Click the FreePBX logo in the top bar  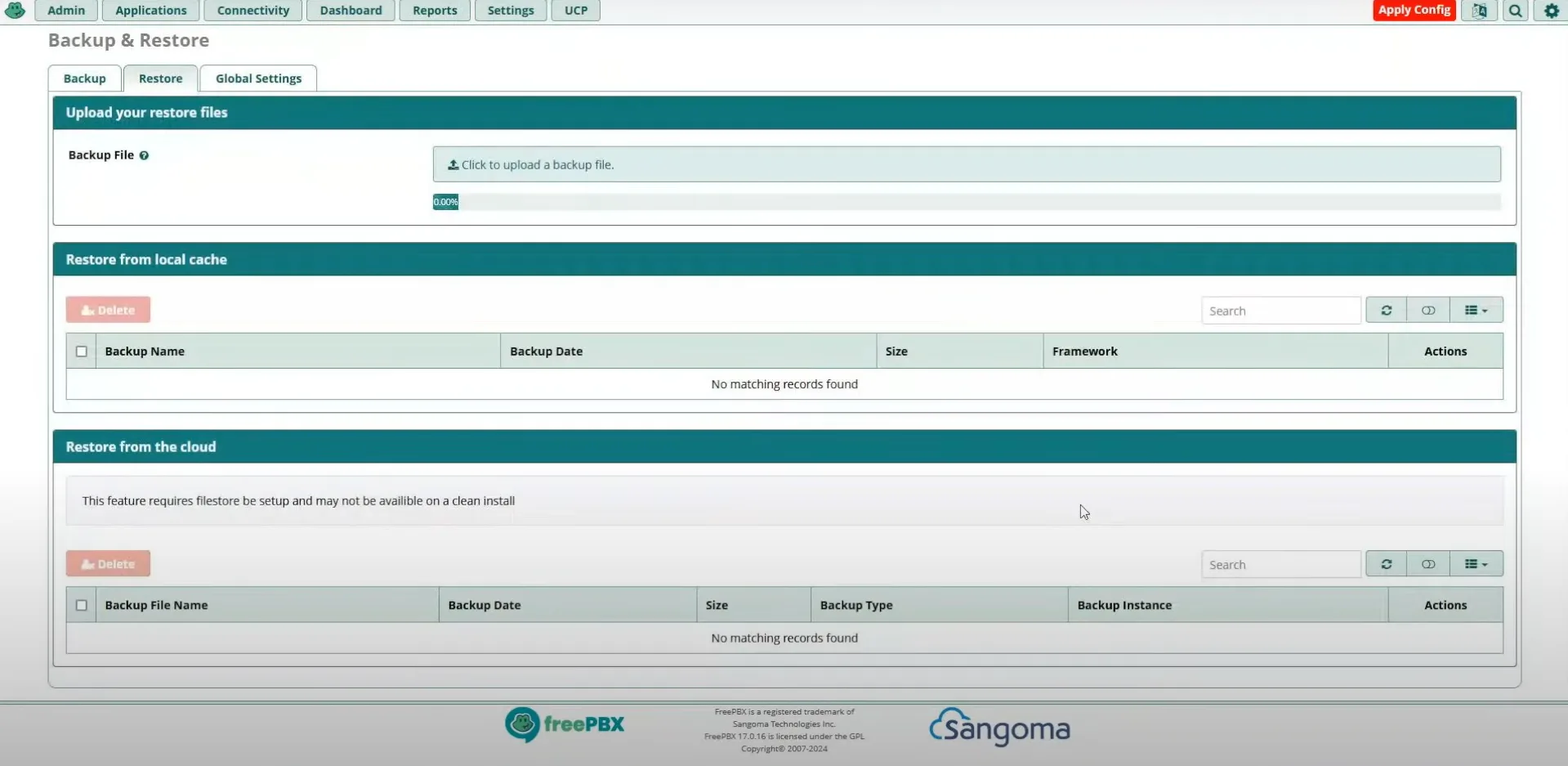click(x=14, y=11)
